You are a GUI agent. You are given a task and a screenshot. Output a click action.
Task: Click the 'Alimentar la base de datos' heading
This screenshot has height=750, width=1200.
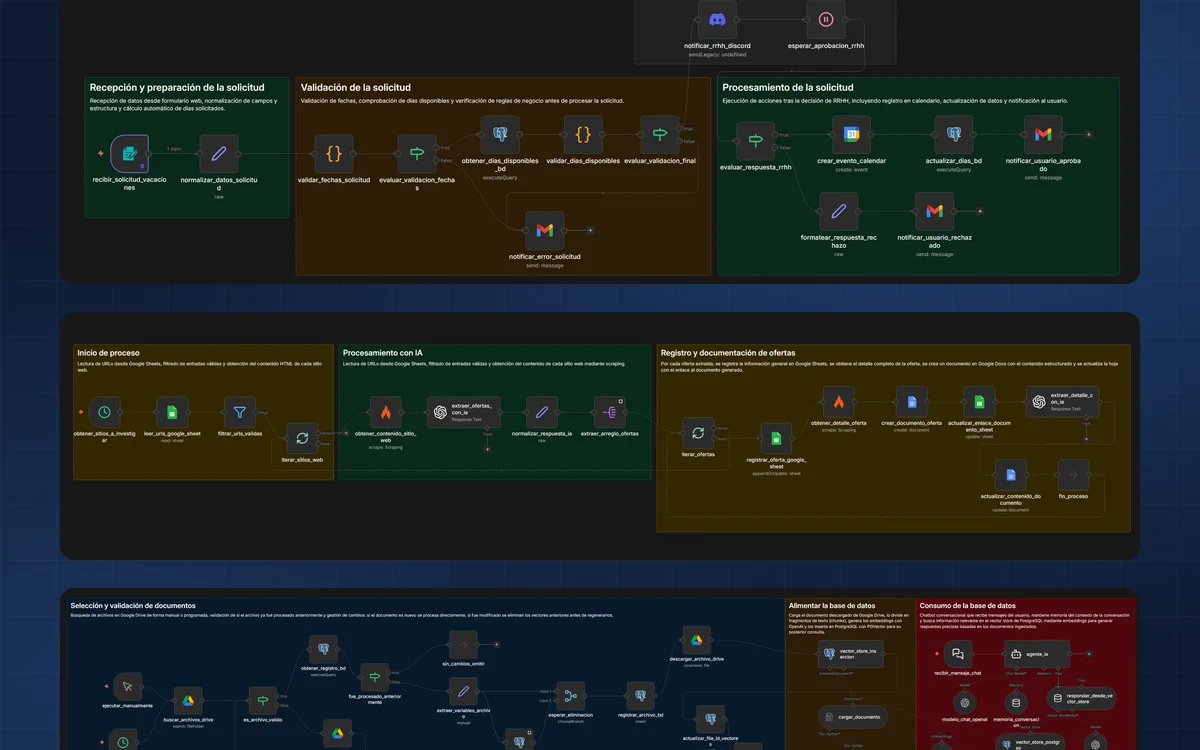[x=832, y=606]
